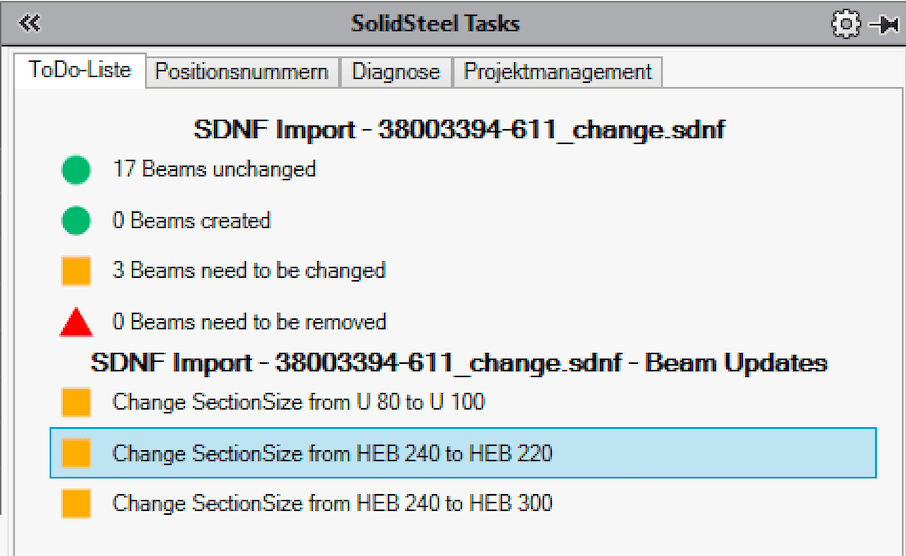Select '0 Beams need to be removed' entry
Image resolution: width=906 pixels, height=556 pixels.
pyautogui.click(x=249, y=322)
